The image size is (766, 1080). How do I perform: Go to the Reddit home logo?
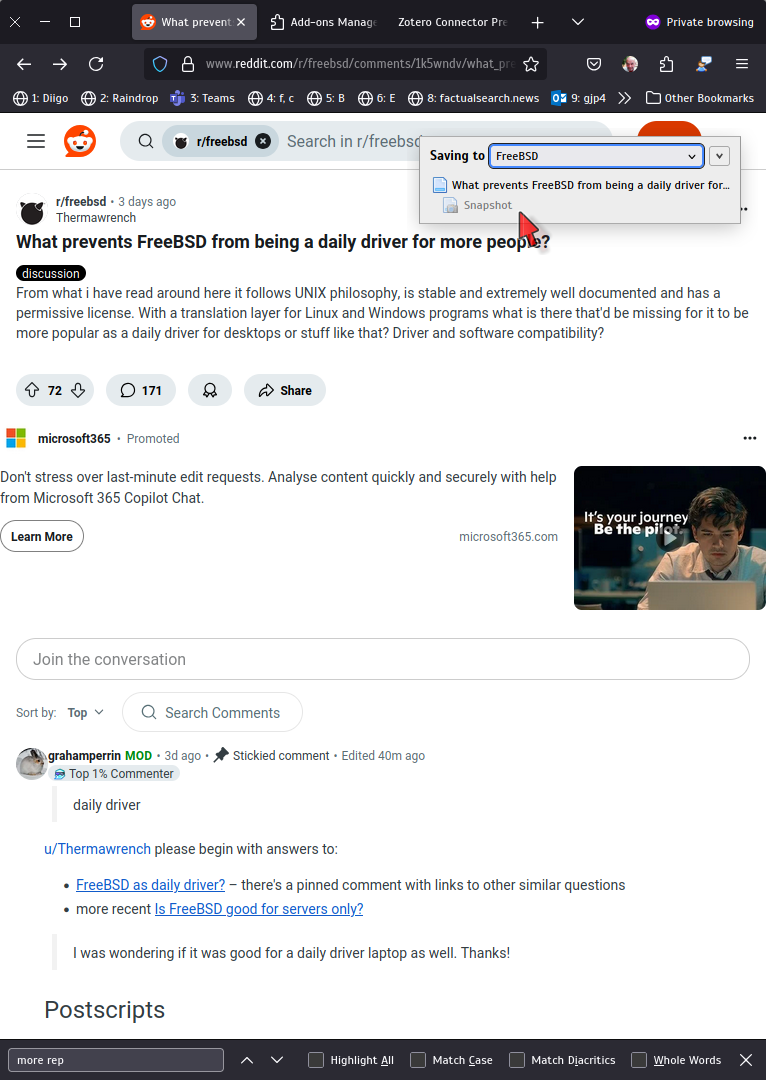pos(80,141)
